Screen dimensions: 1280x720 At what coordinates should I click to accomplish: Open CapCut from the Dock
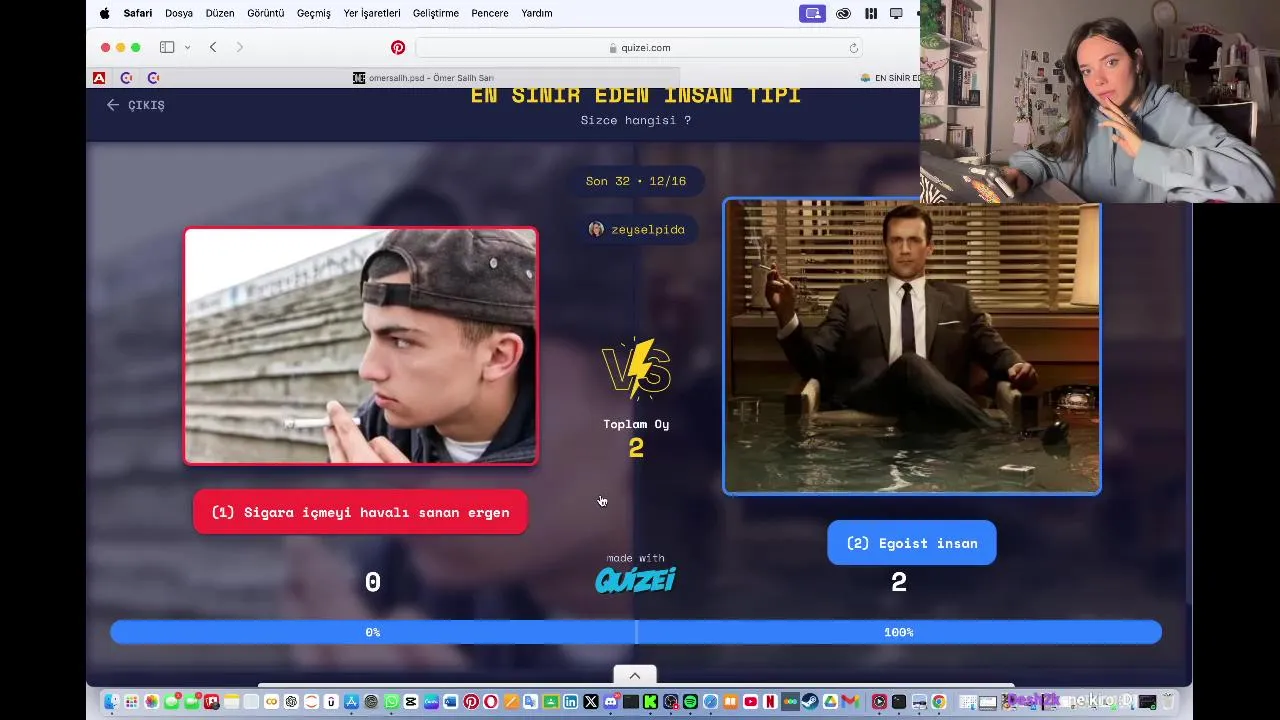pyautogui.click(x=411, y=702)
